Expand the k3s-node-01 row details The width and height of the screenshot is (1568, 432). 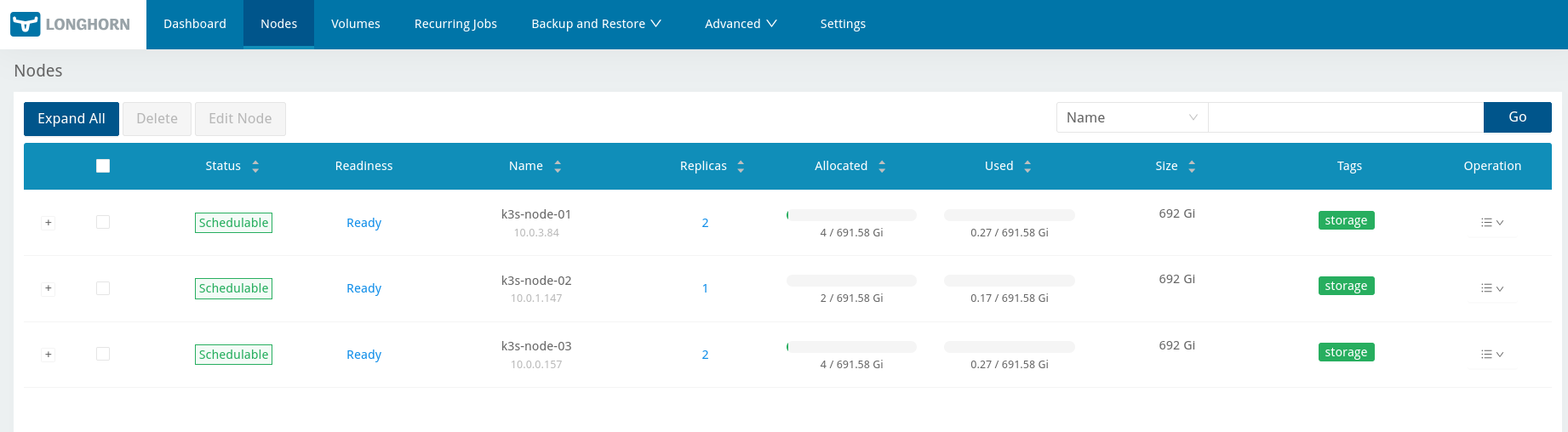pyautogui.click(x=49, y=223)
